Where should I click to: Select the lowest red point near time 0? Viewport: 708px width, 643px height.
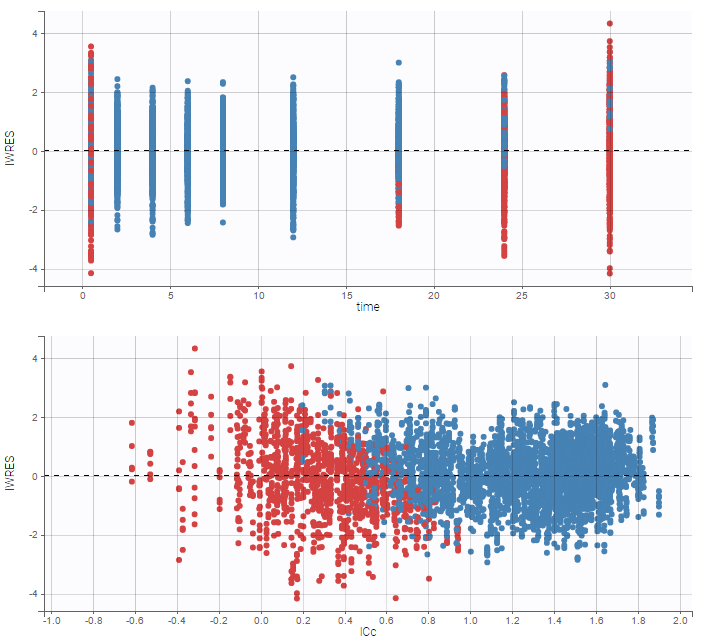pos(91,273)
